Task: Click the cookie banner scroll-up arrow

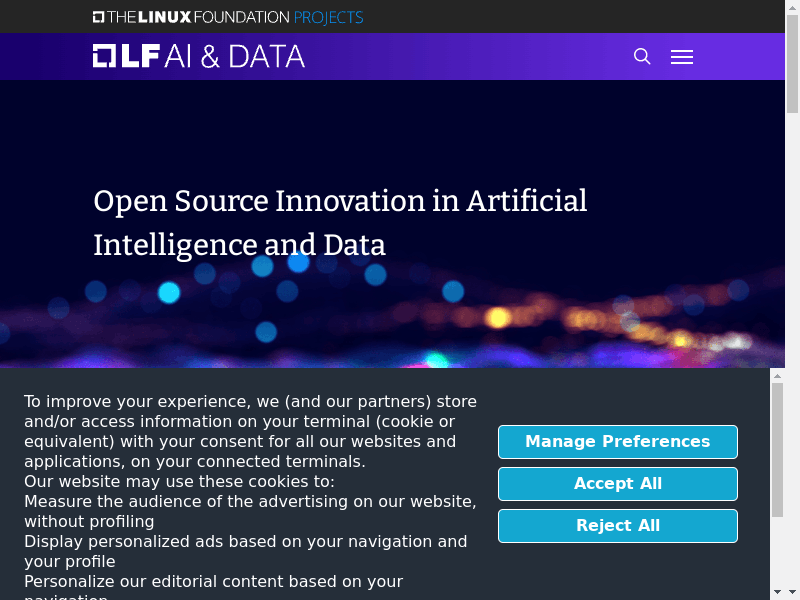Action: point(777,376)
